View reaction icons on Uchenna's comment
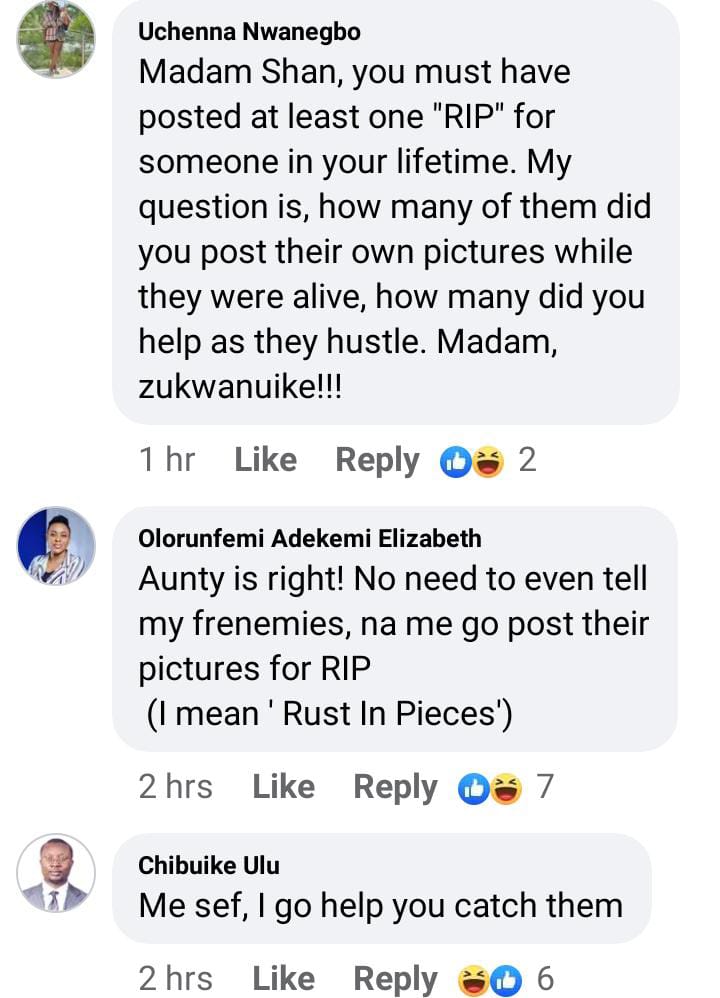 472,461
